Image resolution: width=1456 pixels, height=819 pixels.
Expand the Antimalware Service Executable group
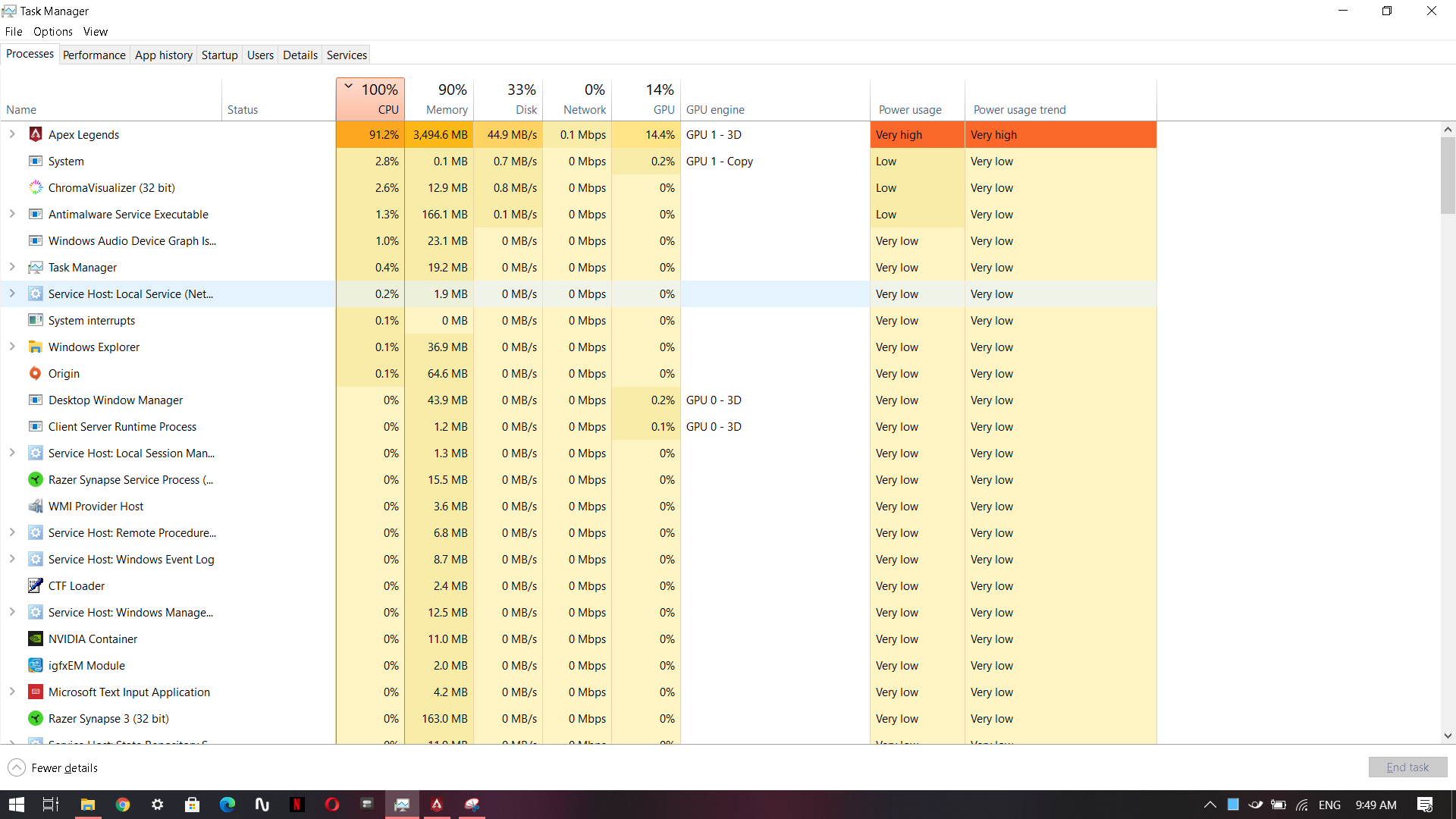tap(12, 214)
